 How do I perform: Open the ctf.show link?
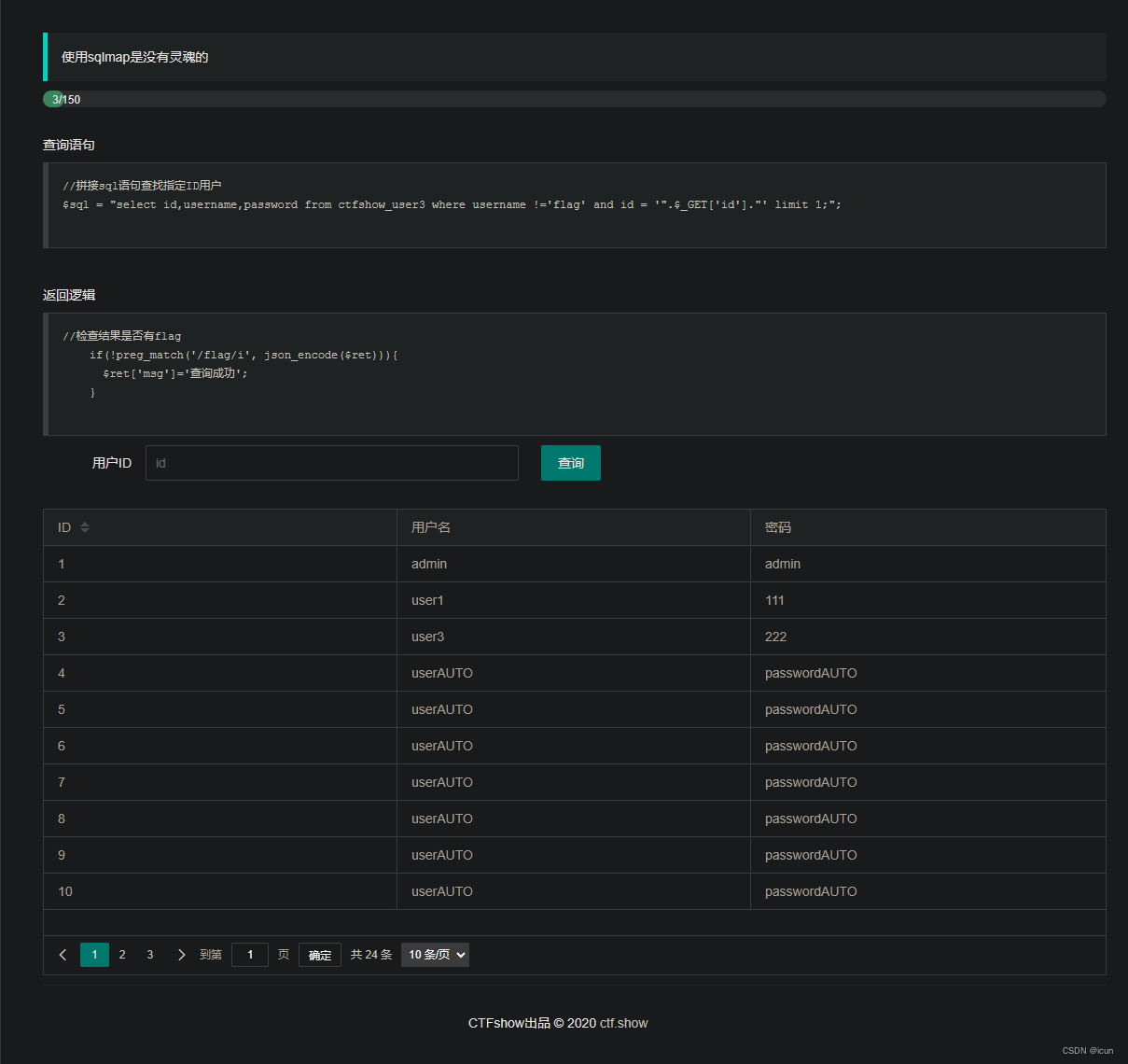pos(623,1023)
